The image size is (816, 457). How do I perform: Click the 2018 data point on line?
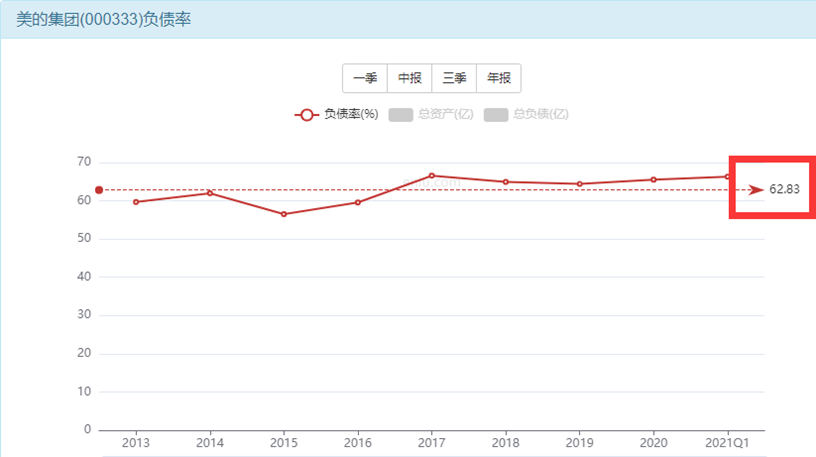tap(505, 182)
